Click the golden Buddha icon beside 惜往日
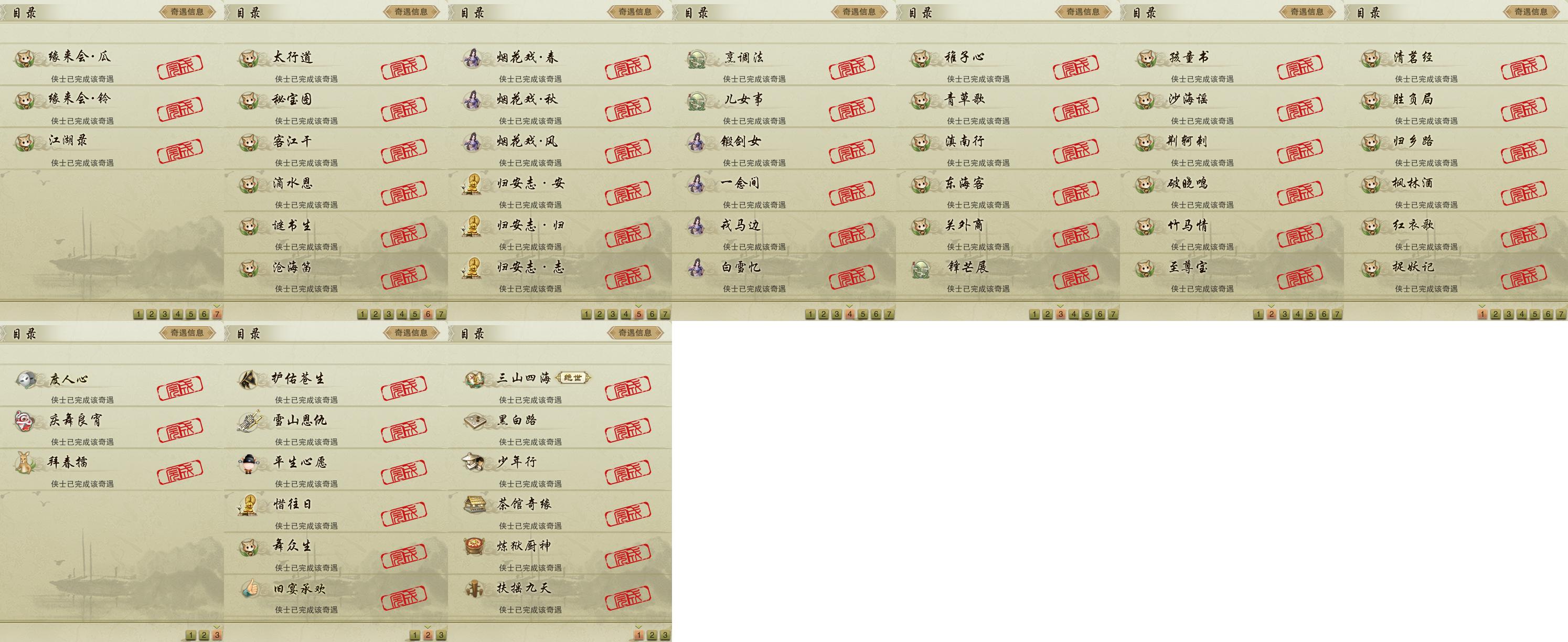1568x642 pixels. (x=250, y=505)
